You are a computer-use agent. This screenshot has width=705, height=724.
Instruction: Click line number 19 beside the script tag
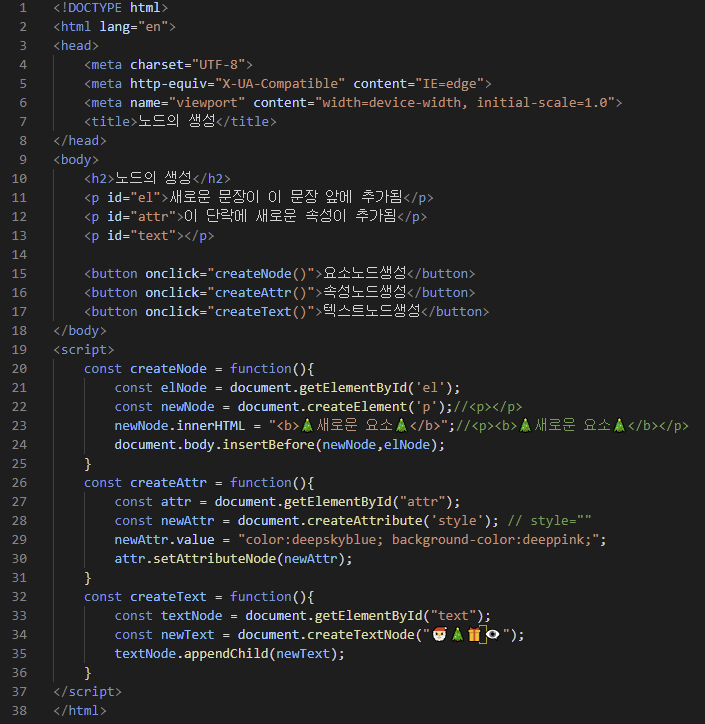click(19, 350)
